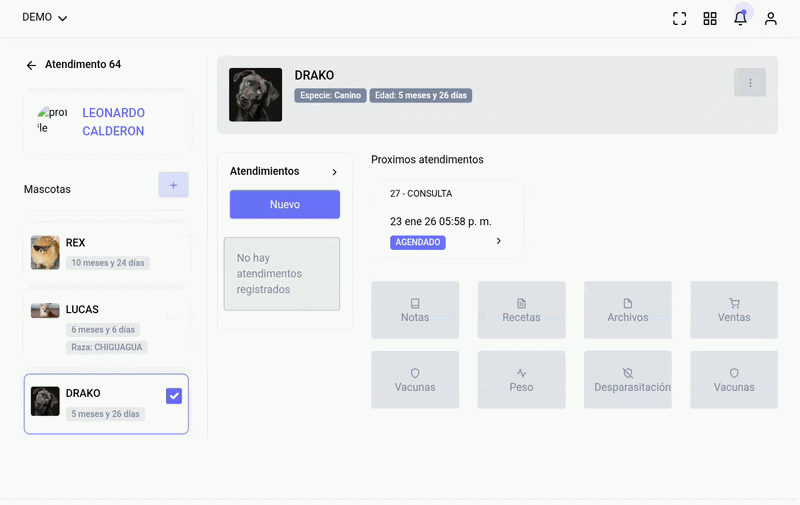
Task: Select the LUCAS pet card
Action: (x=106, y=327)
